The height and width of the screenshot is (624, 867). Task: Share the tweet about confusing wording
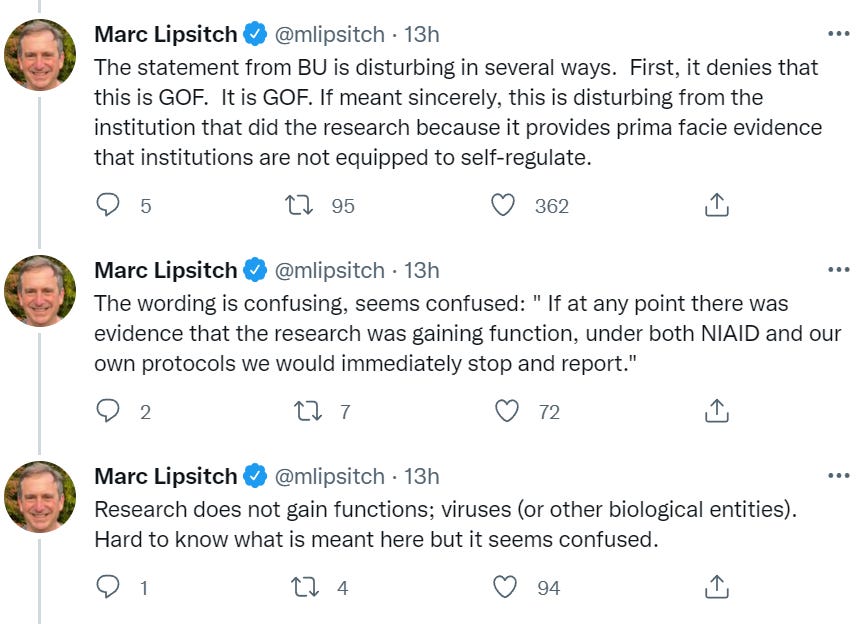(715, 411)
